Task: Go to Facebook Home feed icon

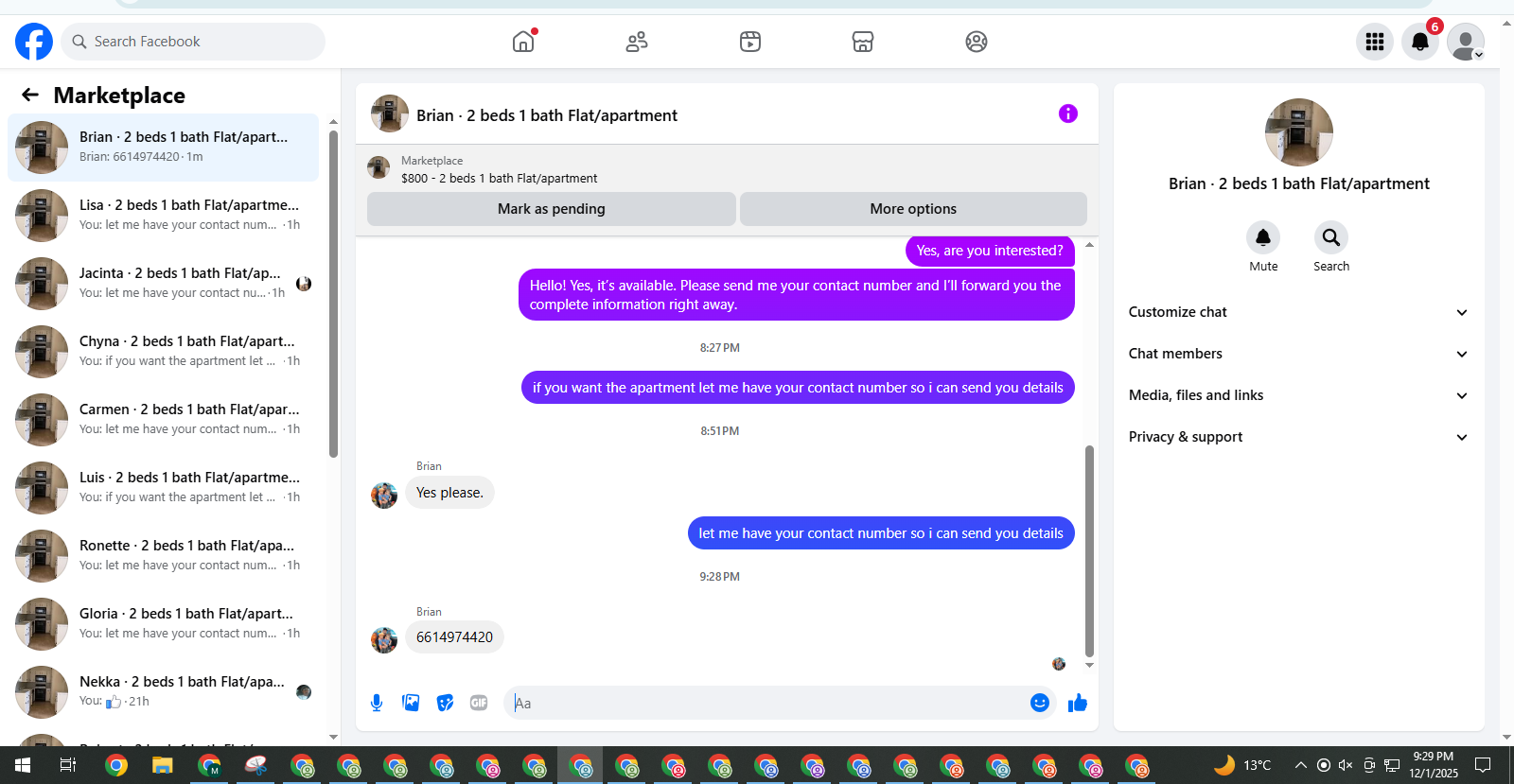Action: click(x=523, y=42)
